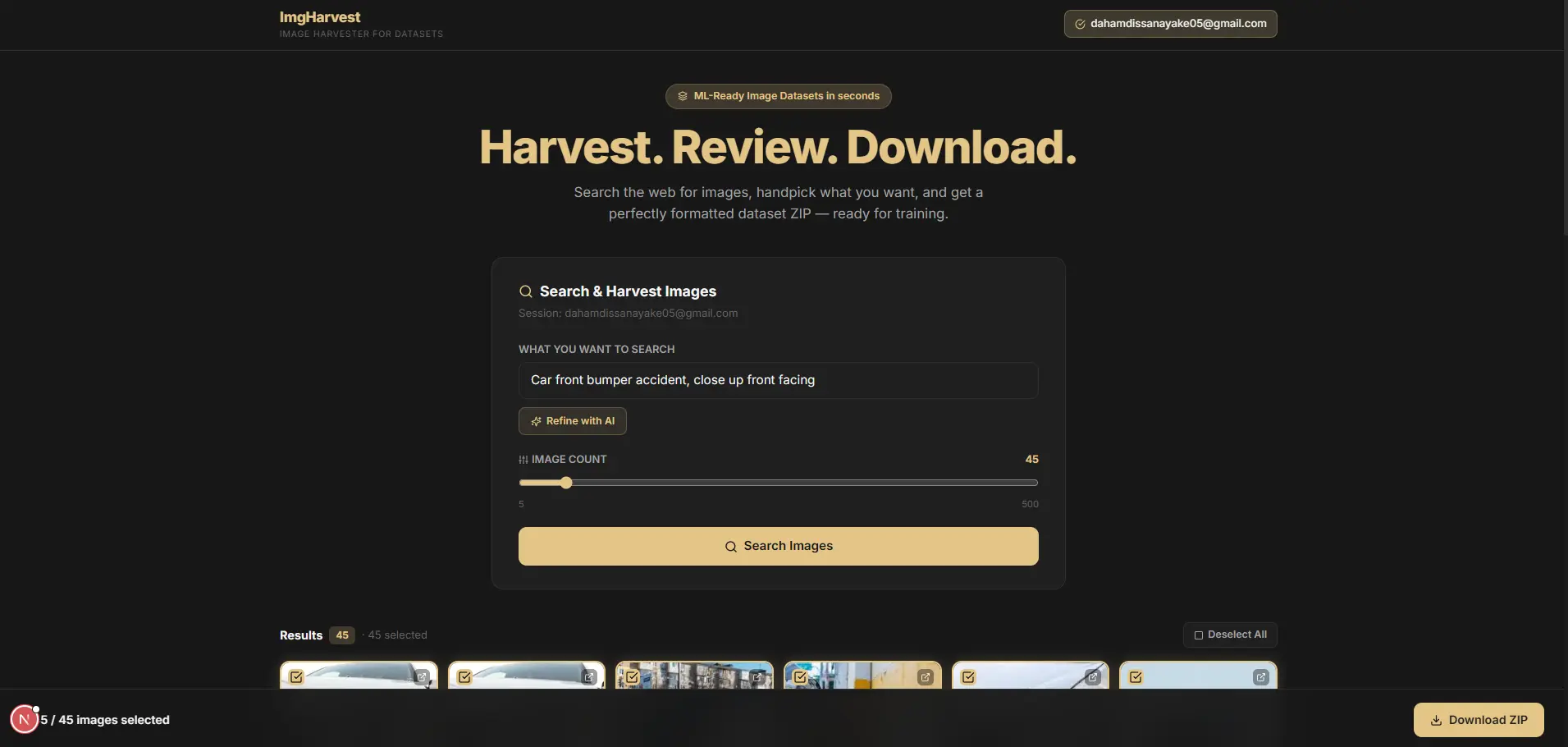
Task: Click Refine with AI button
Action: click(x=573, y=421)
